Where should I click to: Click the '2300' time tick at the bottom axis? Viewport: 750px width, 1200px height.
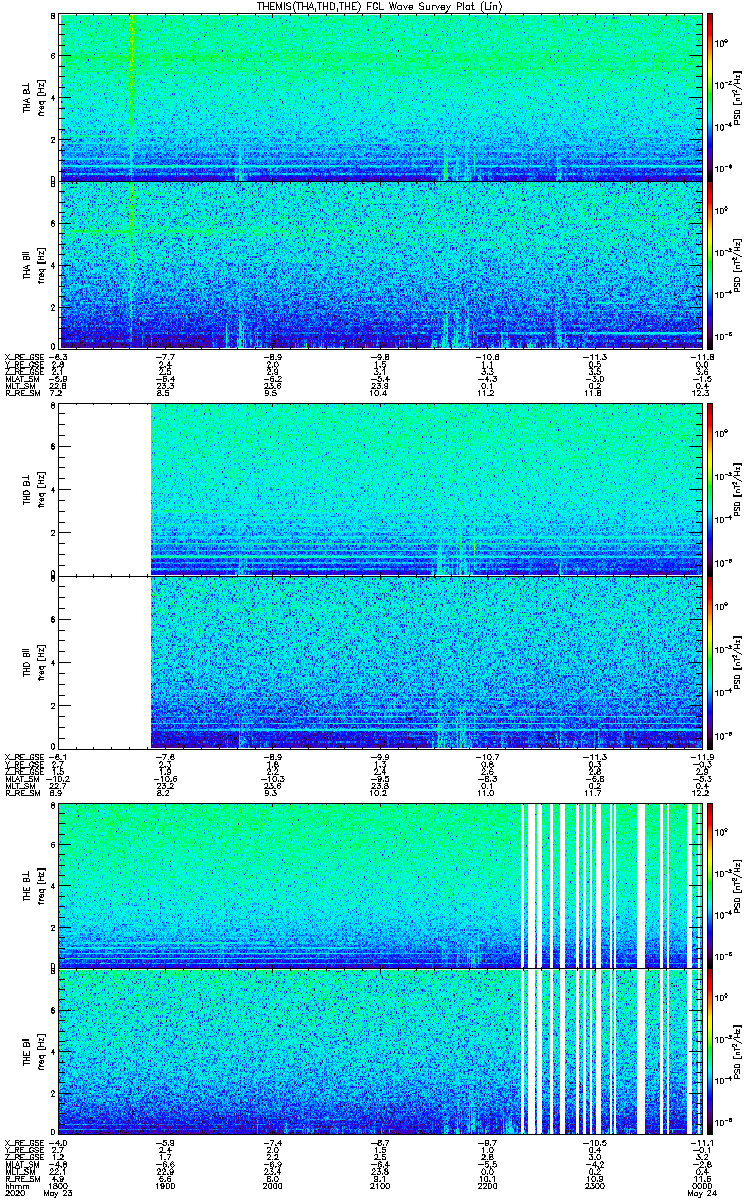click(597, 1186)
